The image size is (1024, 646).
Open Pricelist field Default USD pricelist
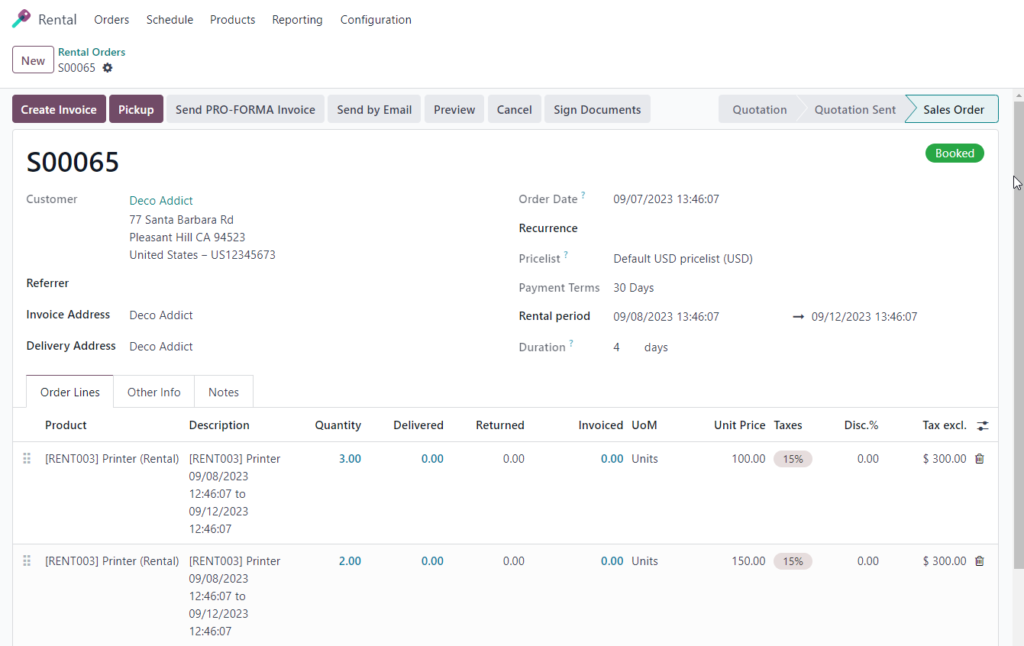tap(682, 259)
